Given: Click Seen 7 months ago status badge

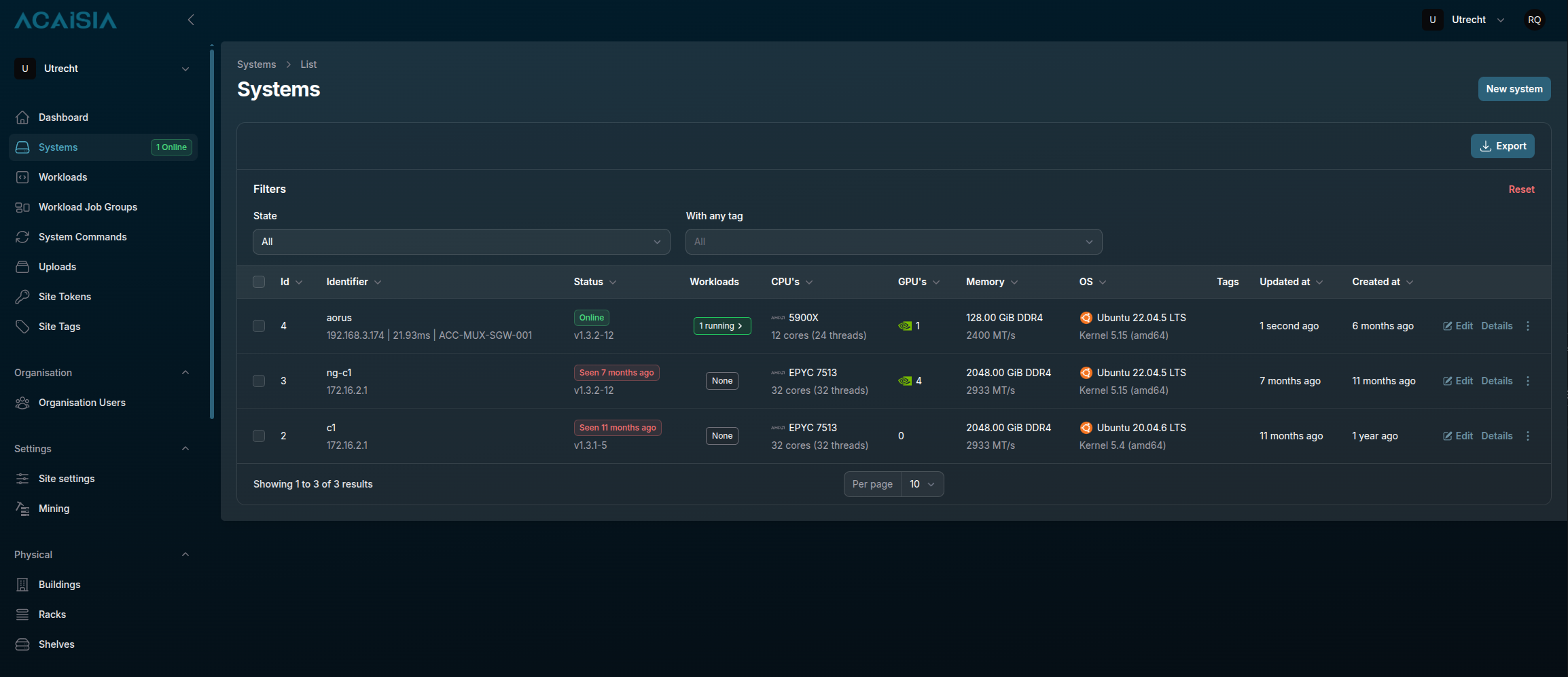Looking at the screenshot, I should [x=616, y=373].
